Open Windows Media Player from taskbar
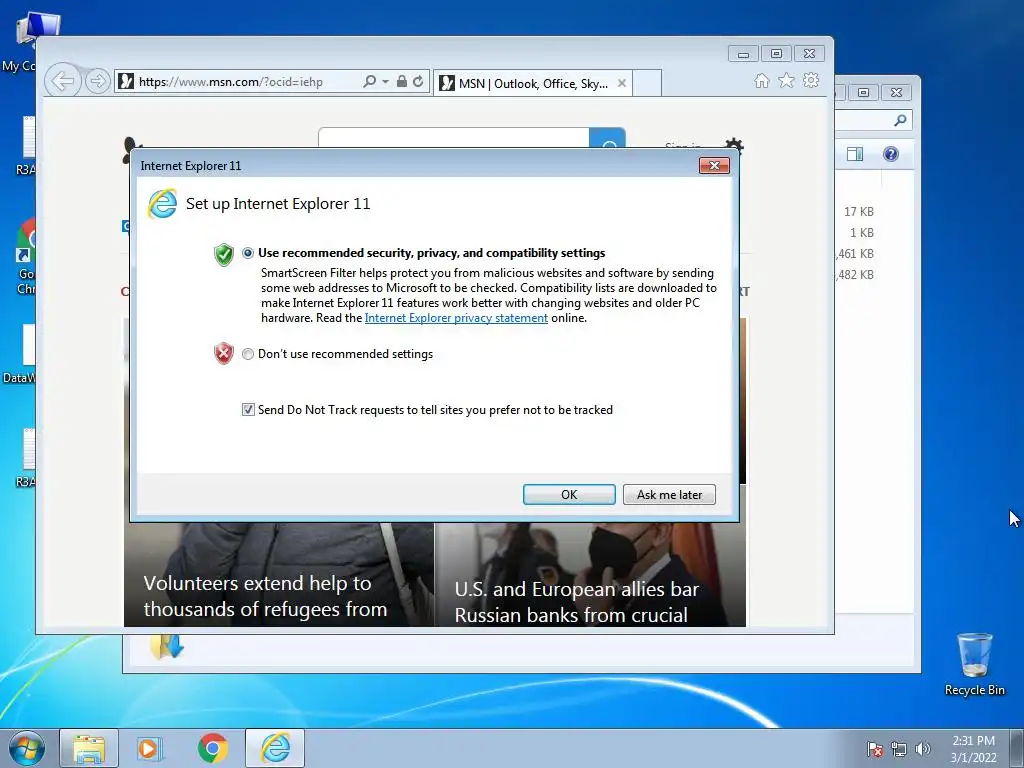1024x768 pixels. [x=150, y=748]
